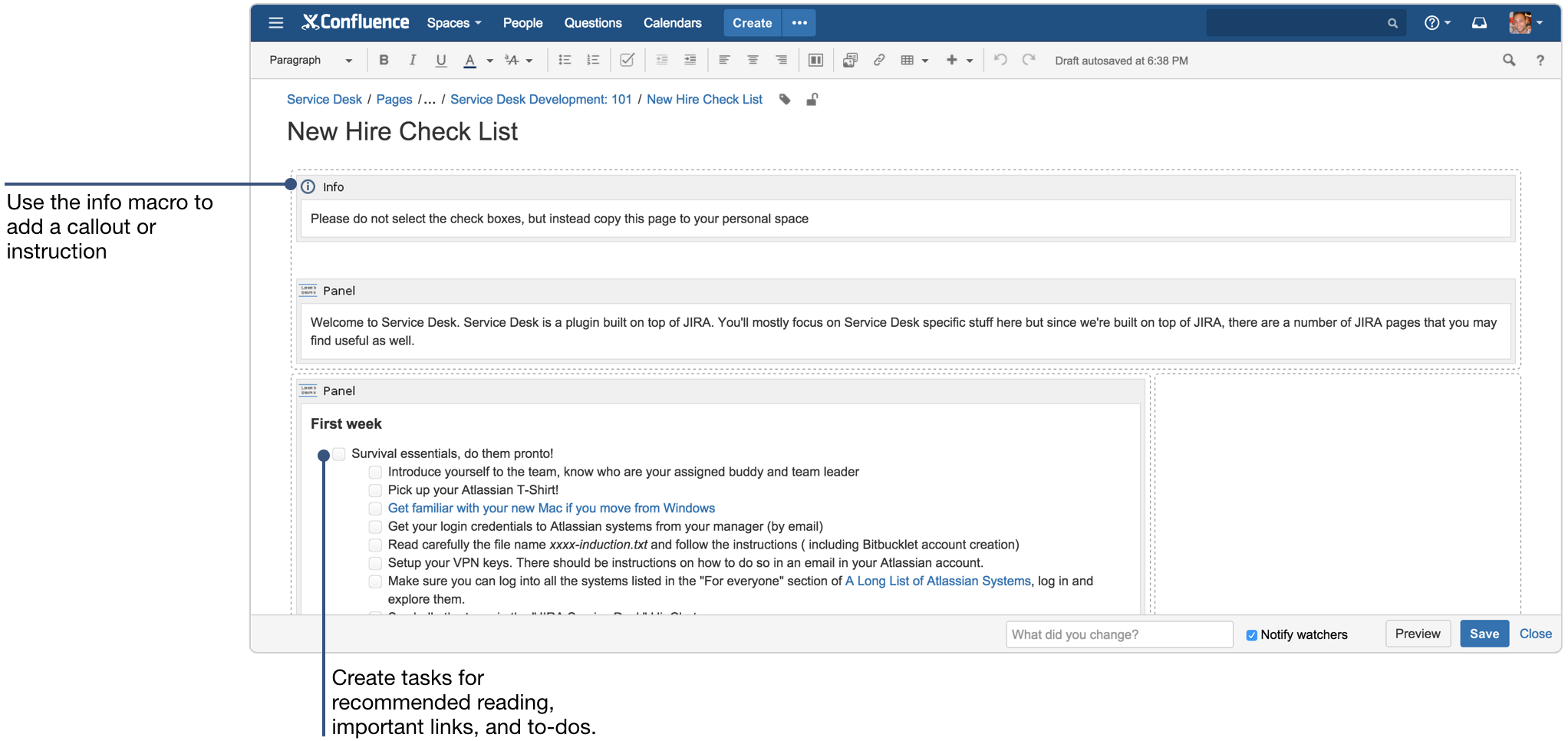Open the more formatting dropdown
Viewport: 1568px width, 741px height.
[519, 60]
